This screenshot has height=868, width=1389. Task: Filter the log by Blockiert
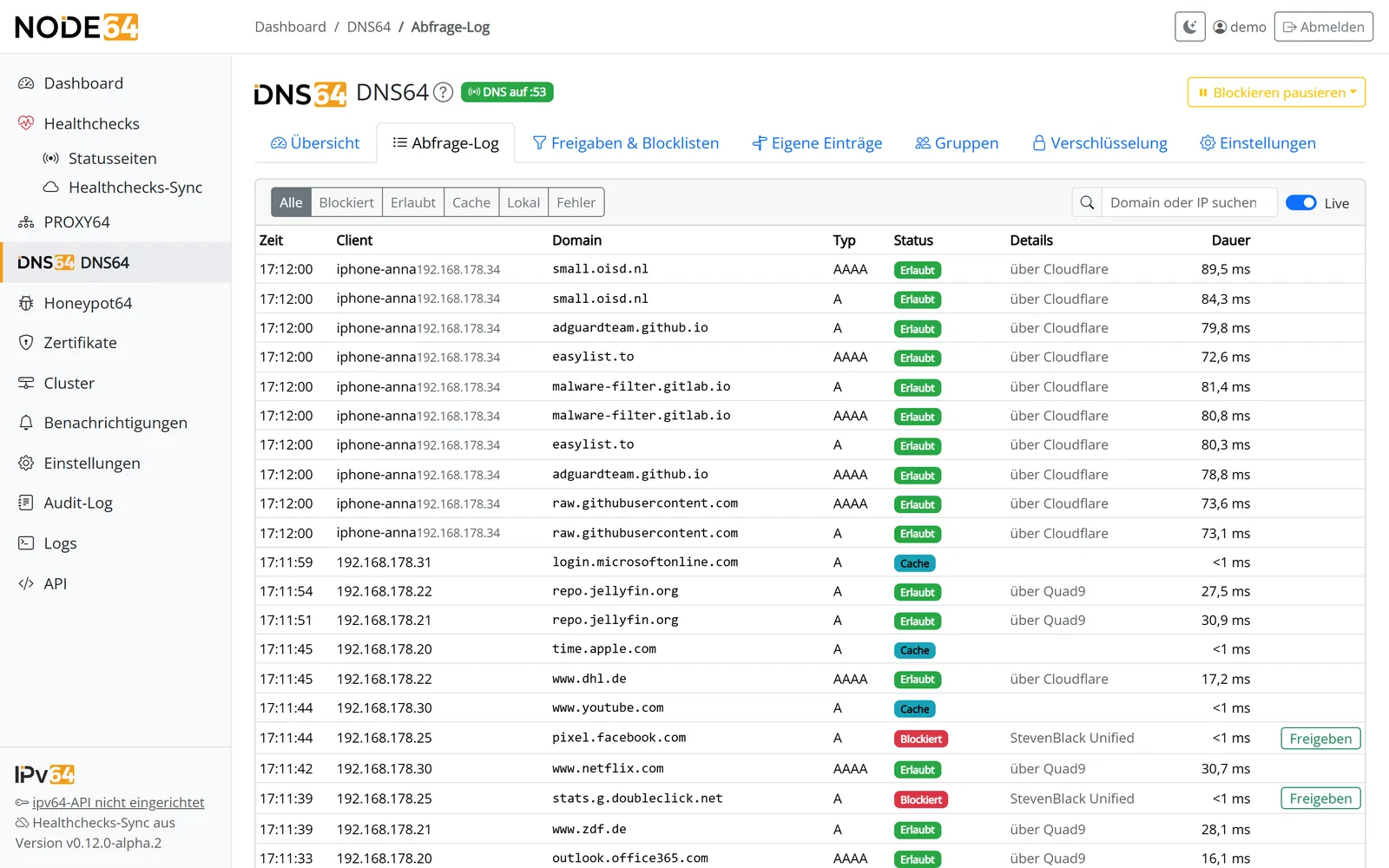click(346, 203)
